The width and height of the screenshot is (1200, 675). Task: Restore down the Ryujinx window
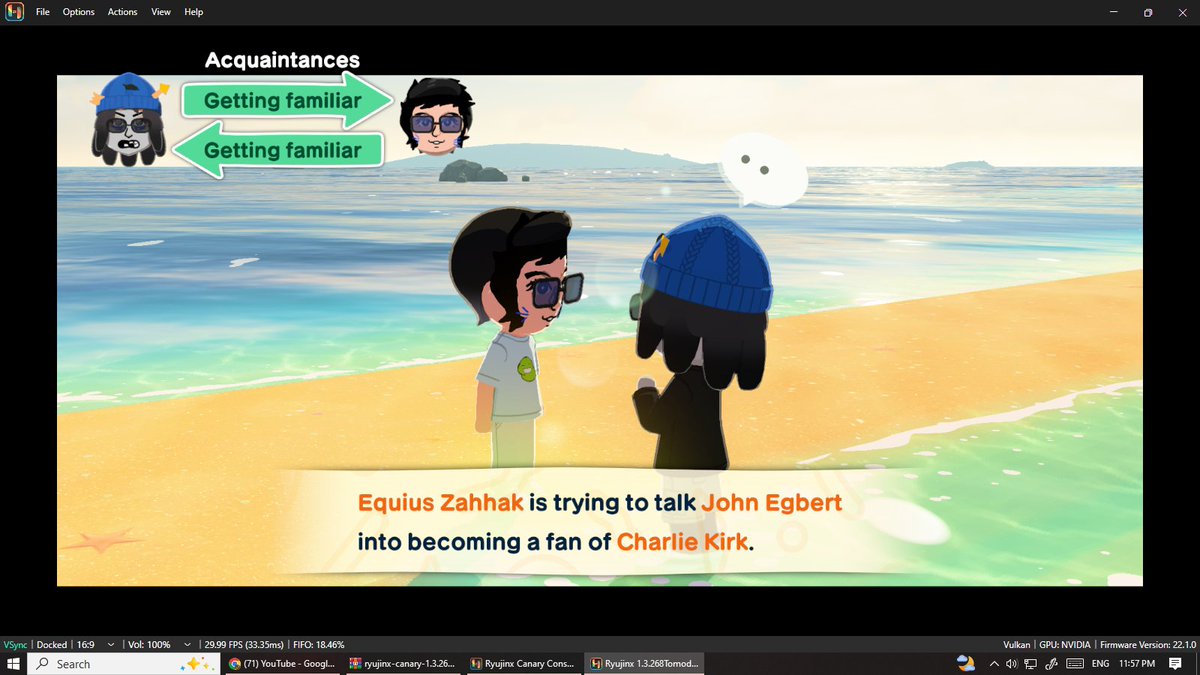tap(1148, 12)
